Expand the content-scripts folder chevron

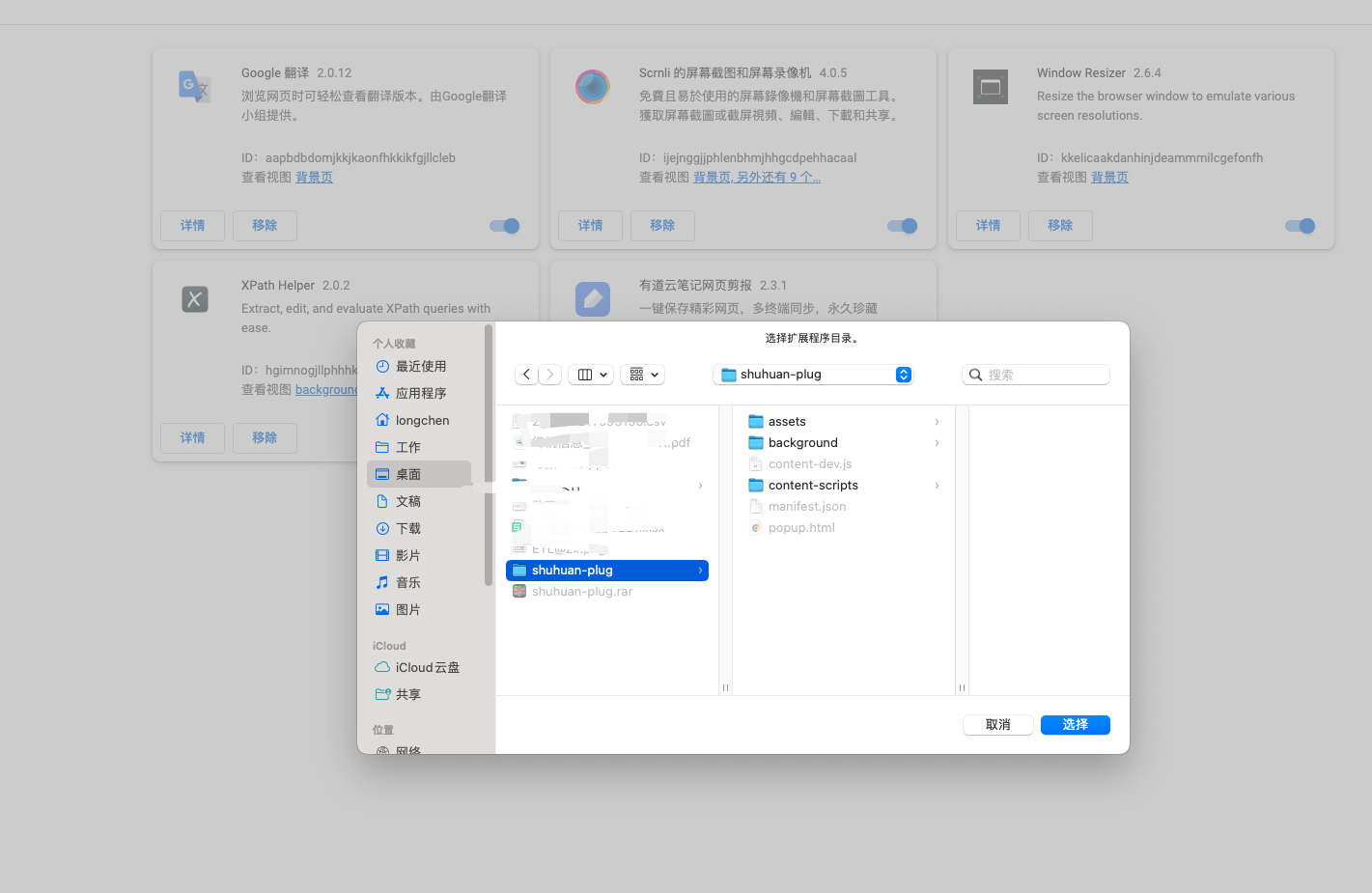[937, 486]
